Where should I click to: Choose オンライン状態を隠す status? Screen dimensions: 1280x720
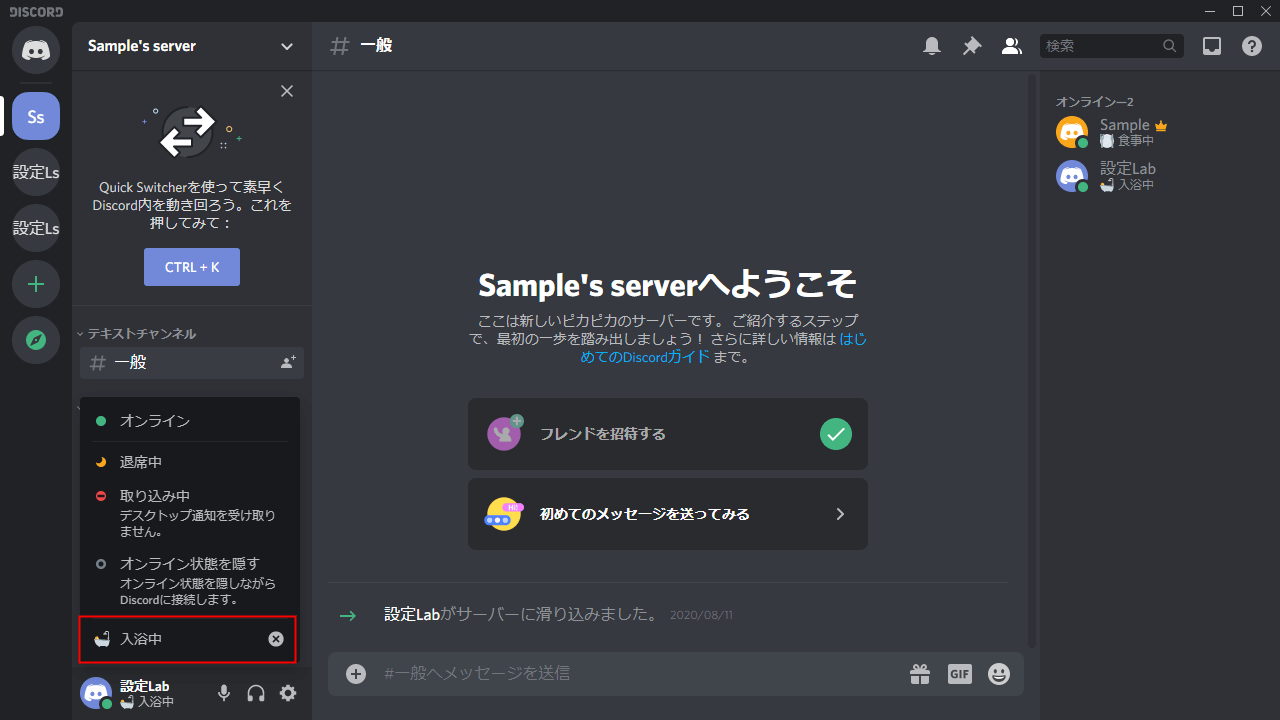pyautogui.click(x=190, y=581)
